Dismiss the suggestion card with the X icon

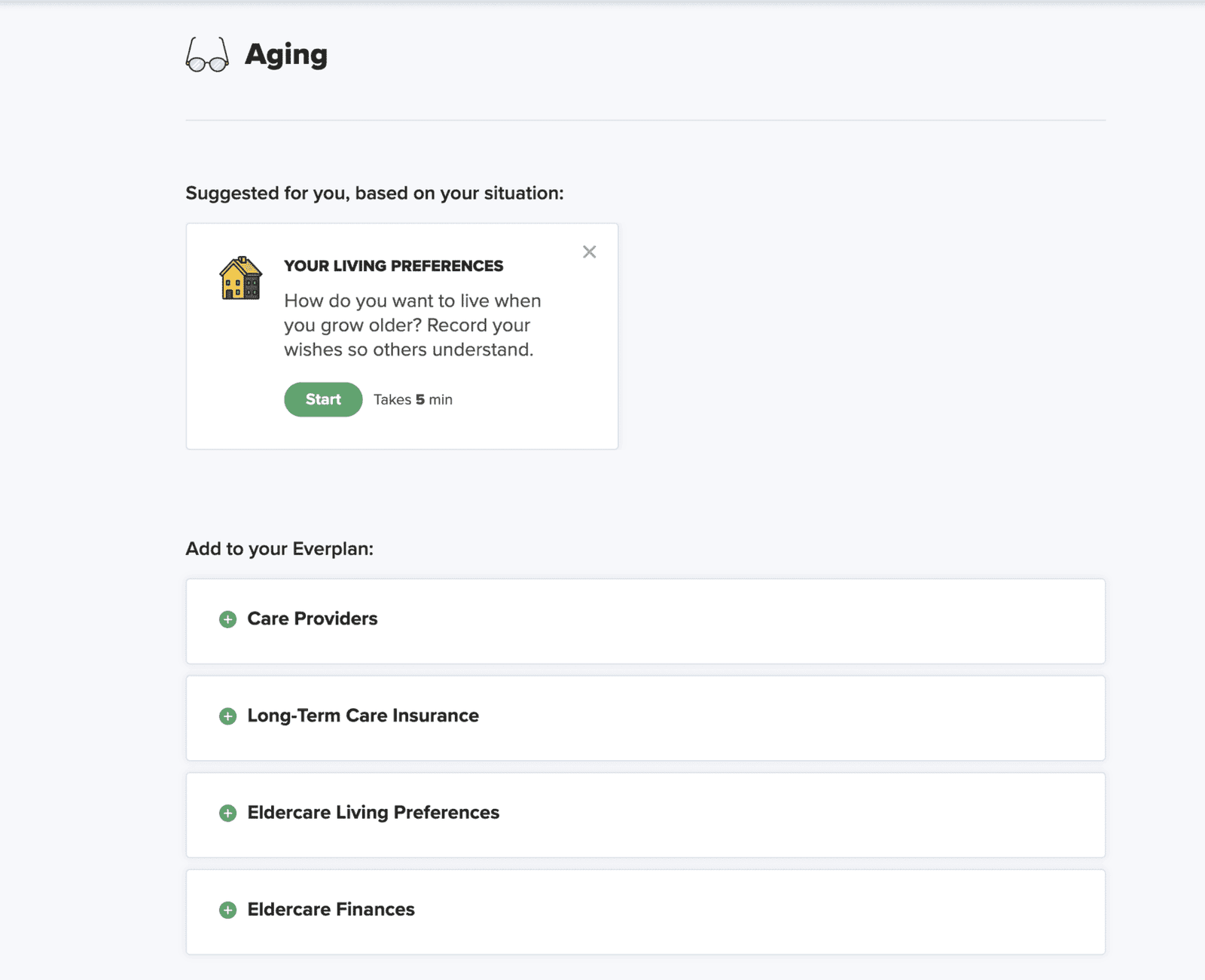click(590, 252)
